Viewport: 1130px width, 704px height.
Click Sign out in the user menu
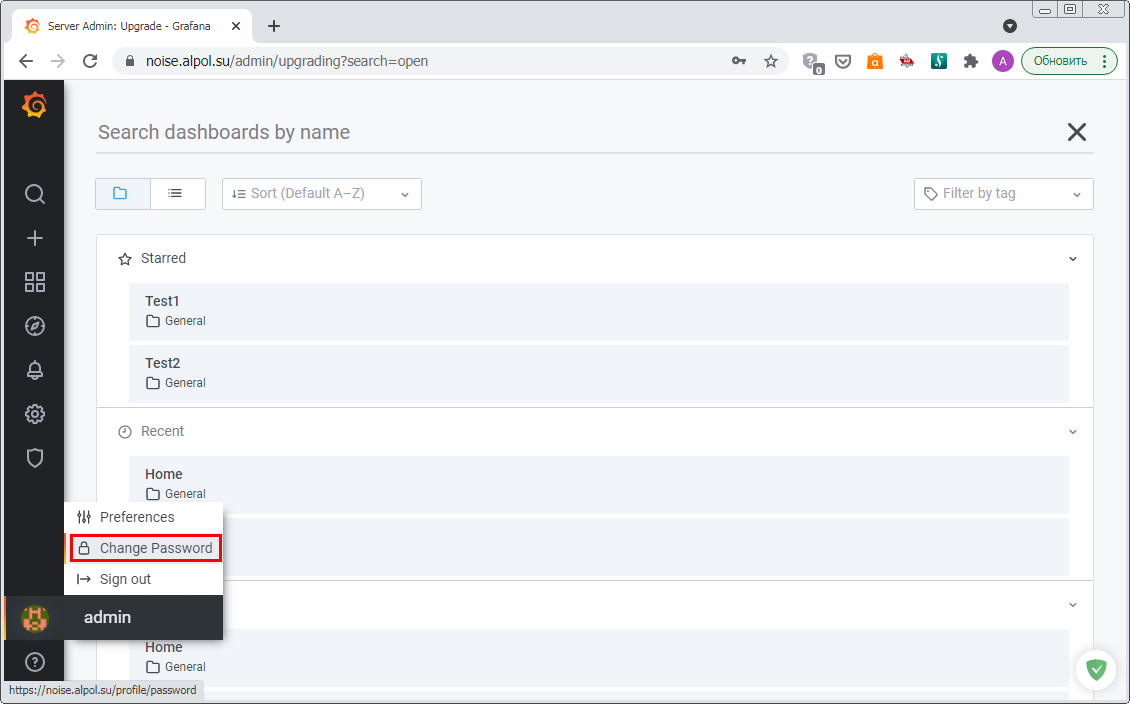point(125,579)
